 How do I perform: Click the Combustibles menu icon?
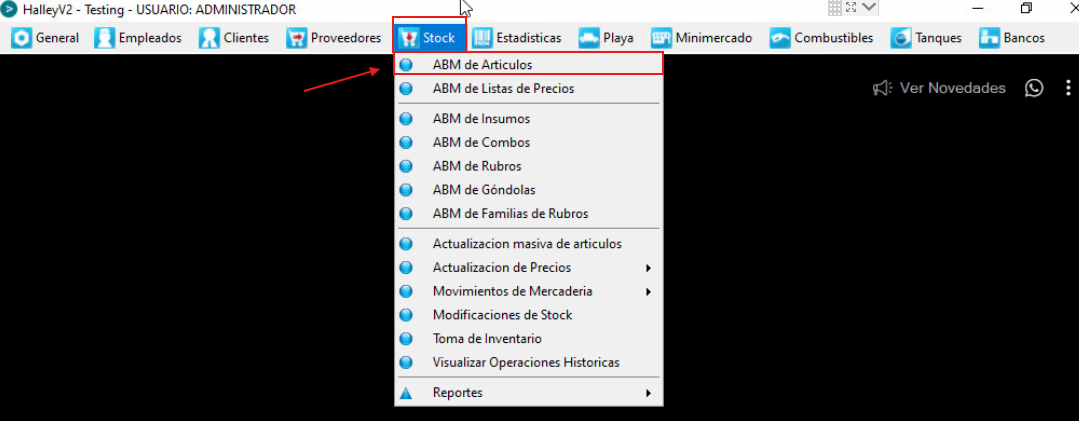pyautogui.click(x=780, y=38)
